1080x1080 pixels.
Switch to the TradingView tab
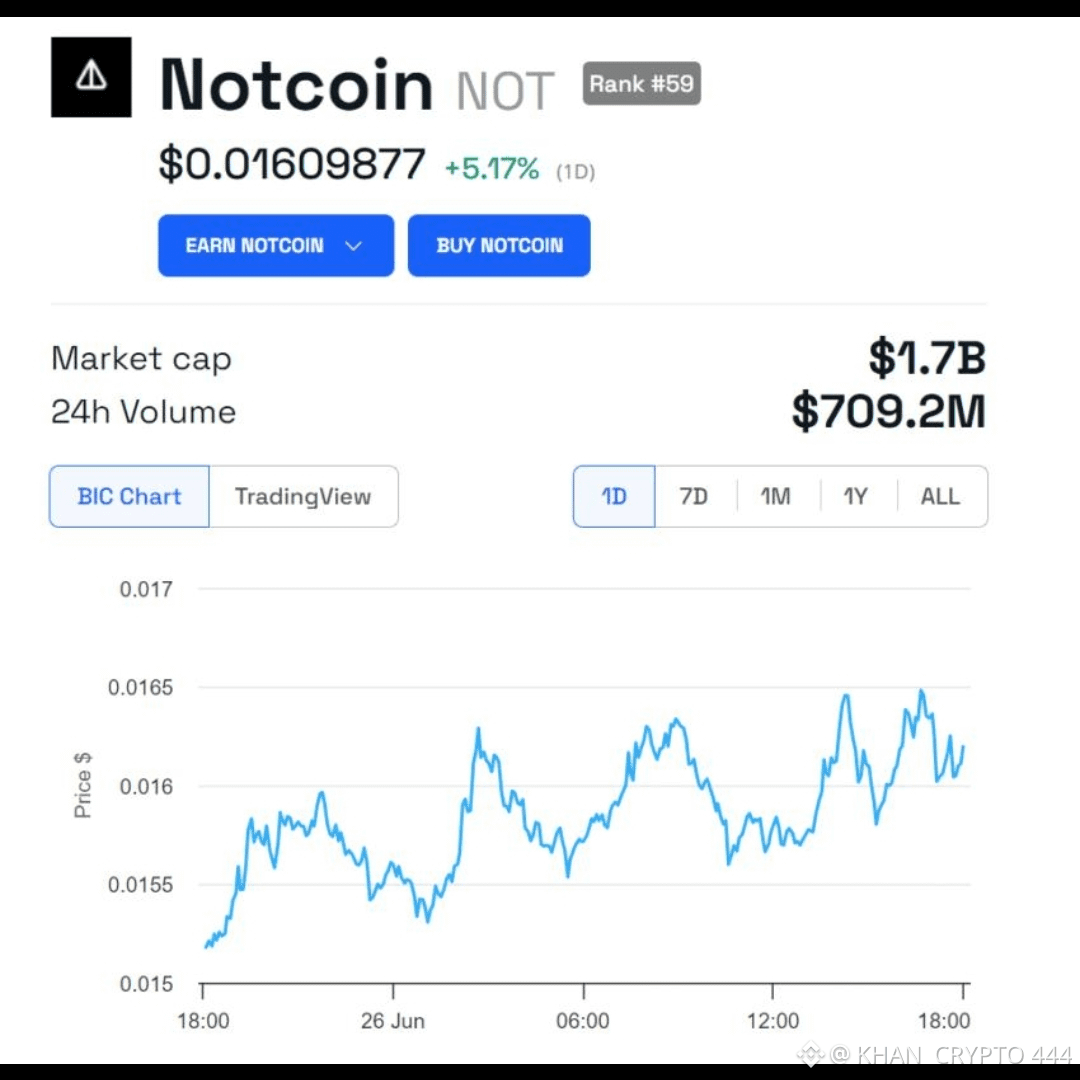pyautogui.click(x=303, y=497)
